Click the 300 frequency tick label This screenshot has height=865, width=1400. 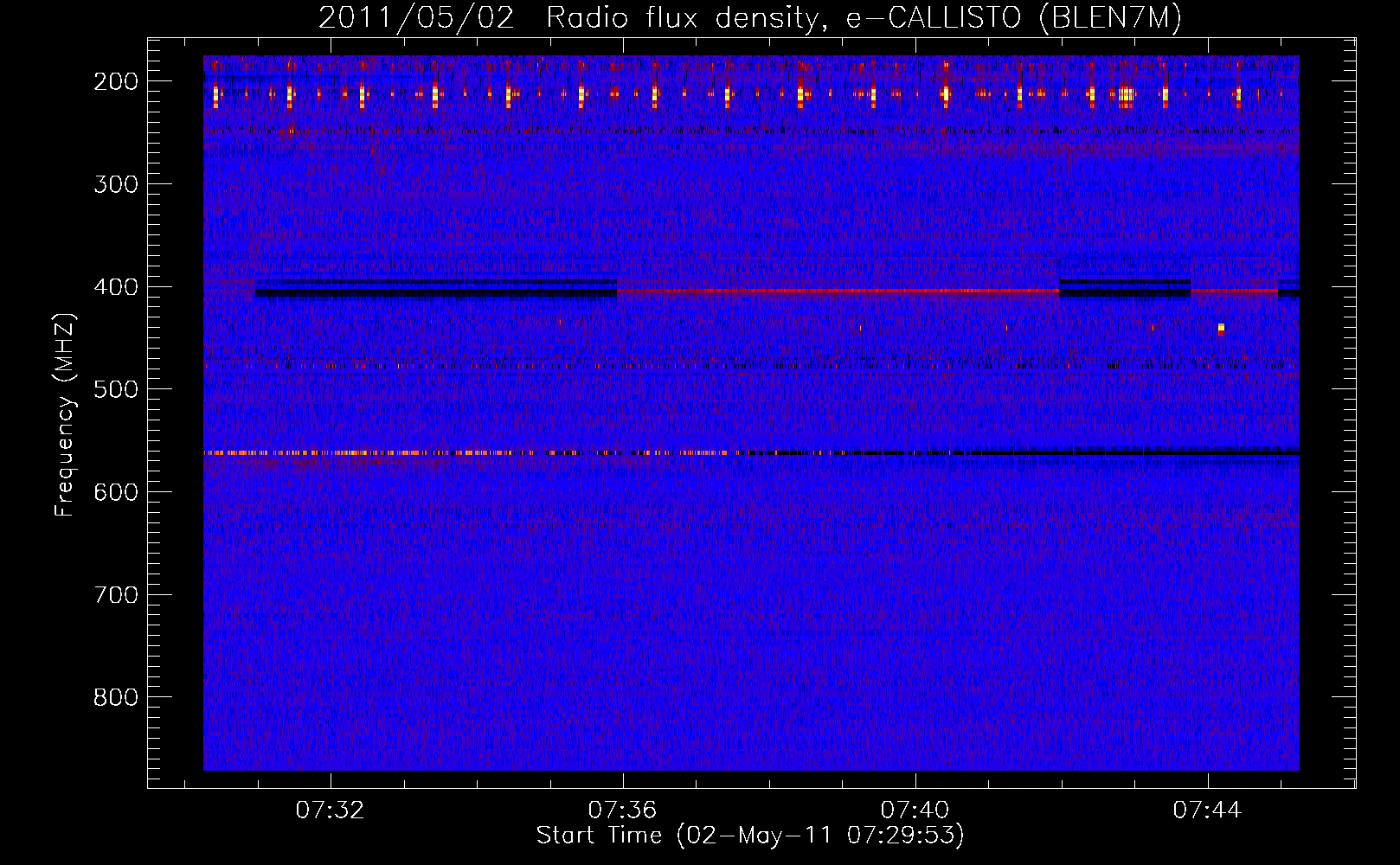116,184
